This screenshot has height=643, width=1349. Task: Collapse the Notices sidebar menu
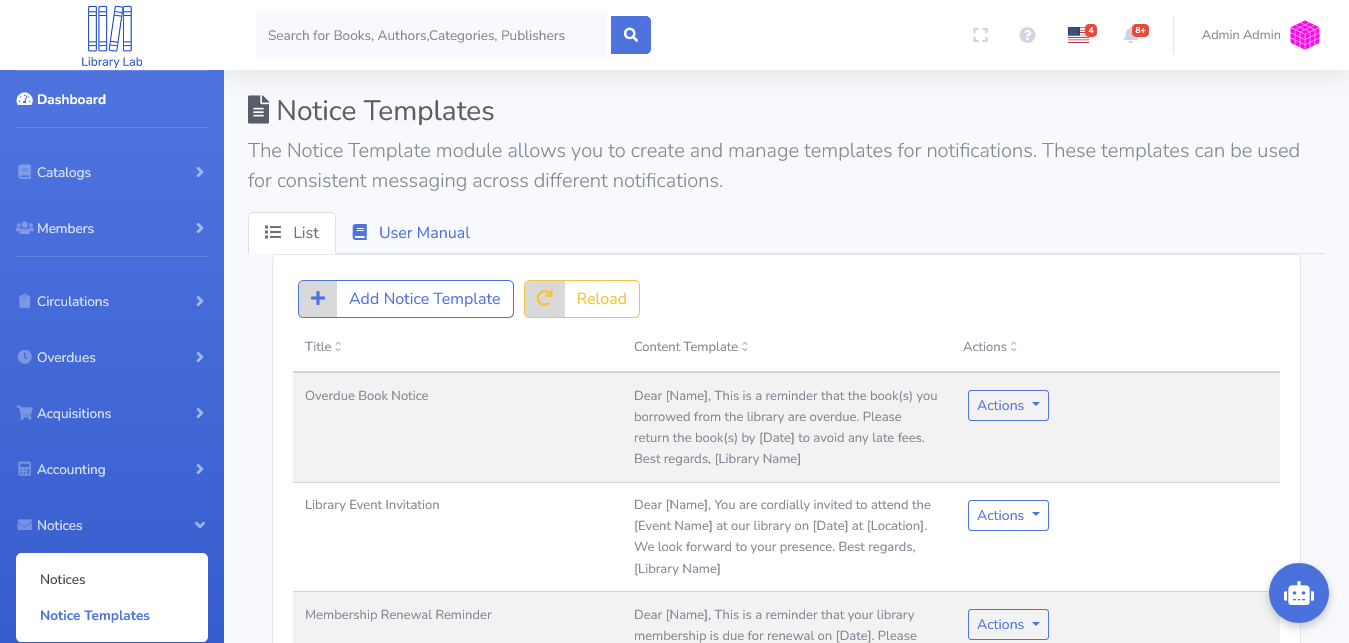(112, 525)
